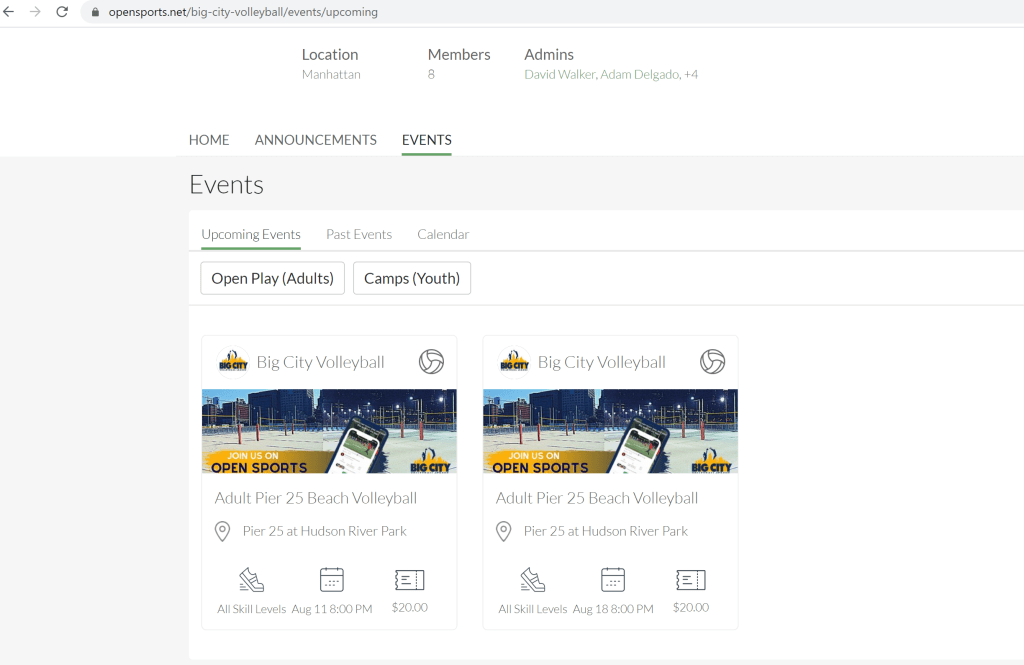Click the calendar icon above Aug 18 8:00 PM
This screenshot has height=665, width=1024.
[x=613, y=580]
